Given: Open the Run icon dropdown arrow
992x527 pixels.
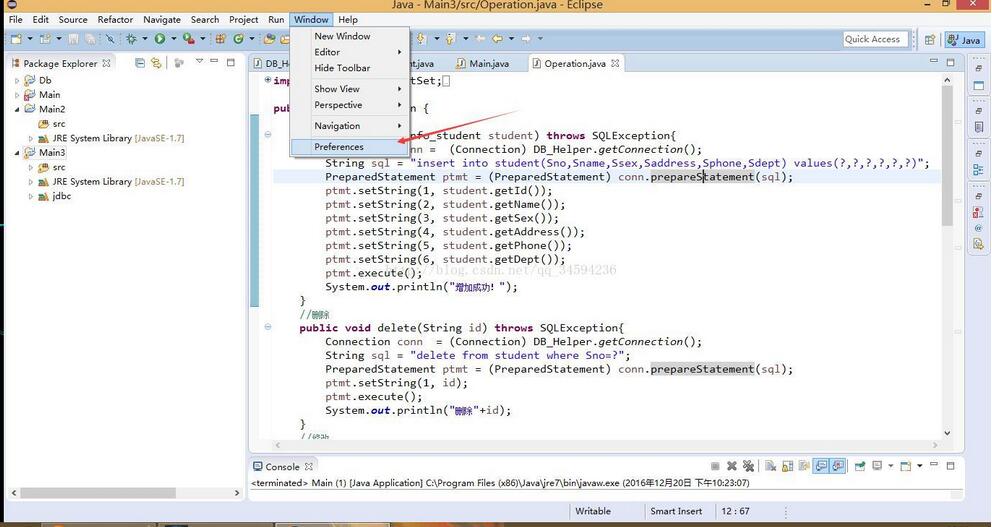Looking at the screenshot, I should (173, 39).
